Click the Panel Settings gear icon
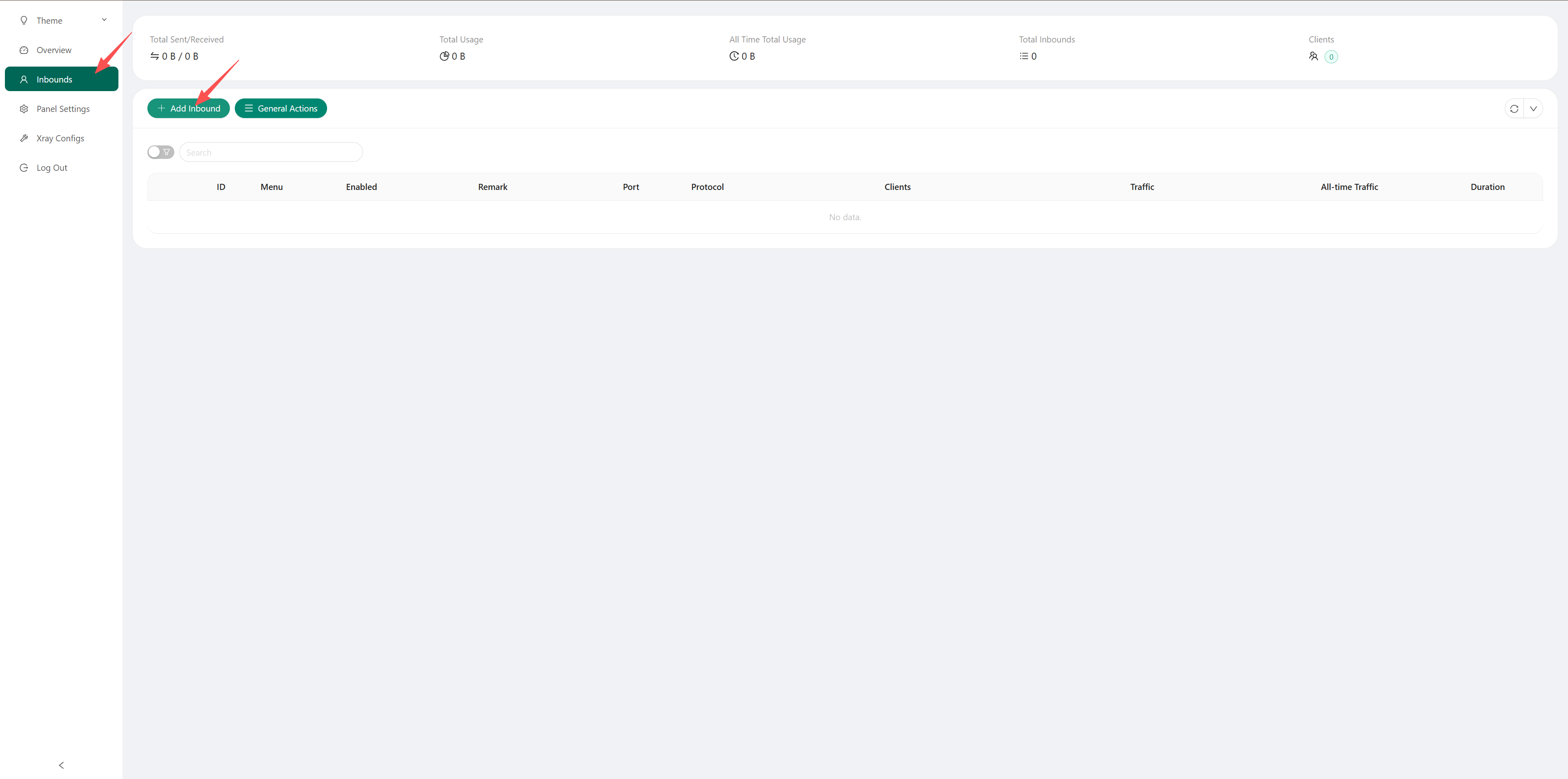Screen dimensions: 1568x779 24,108
